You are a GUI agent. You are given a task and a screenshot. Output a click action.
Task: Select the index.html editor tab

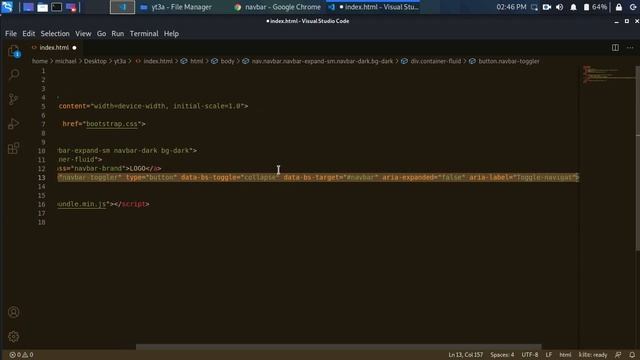tap(54, 48)
